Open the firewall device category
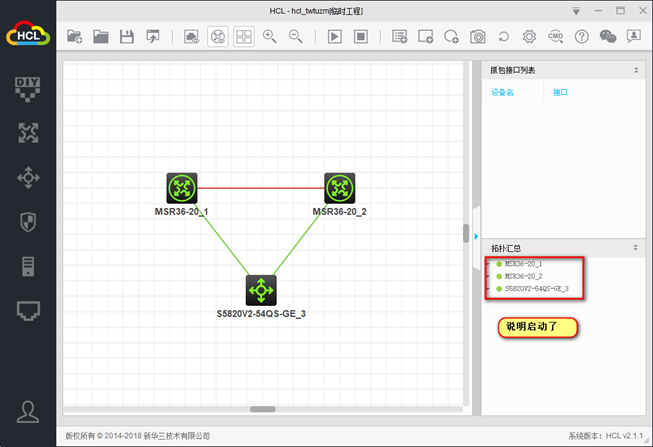653x447 pixels. 28,222
